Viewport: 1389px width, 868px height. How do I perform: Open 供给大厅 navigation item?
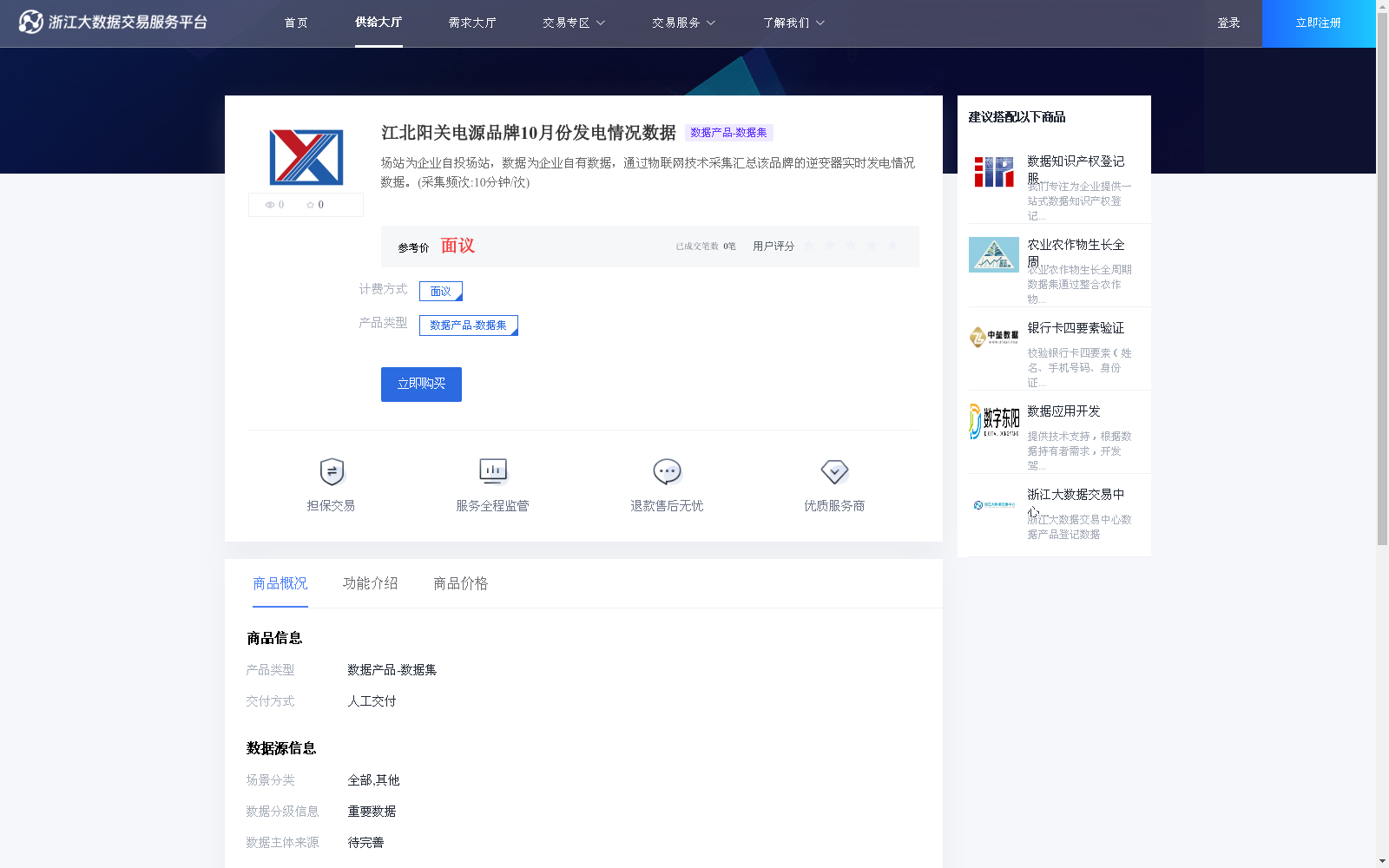point(379,23)
